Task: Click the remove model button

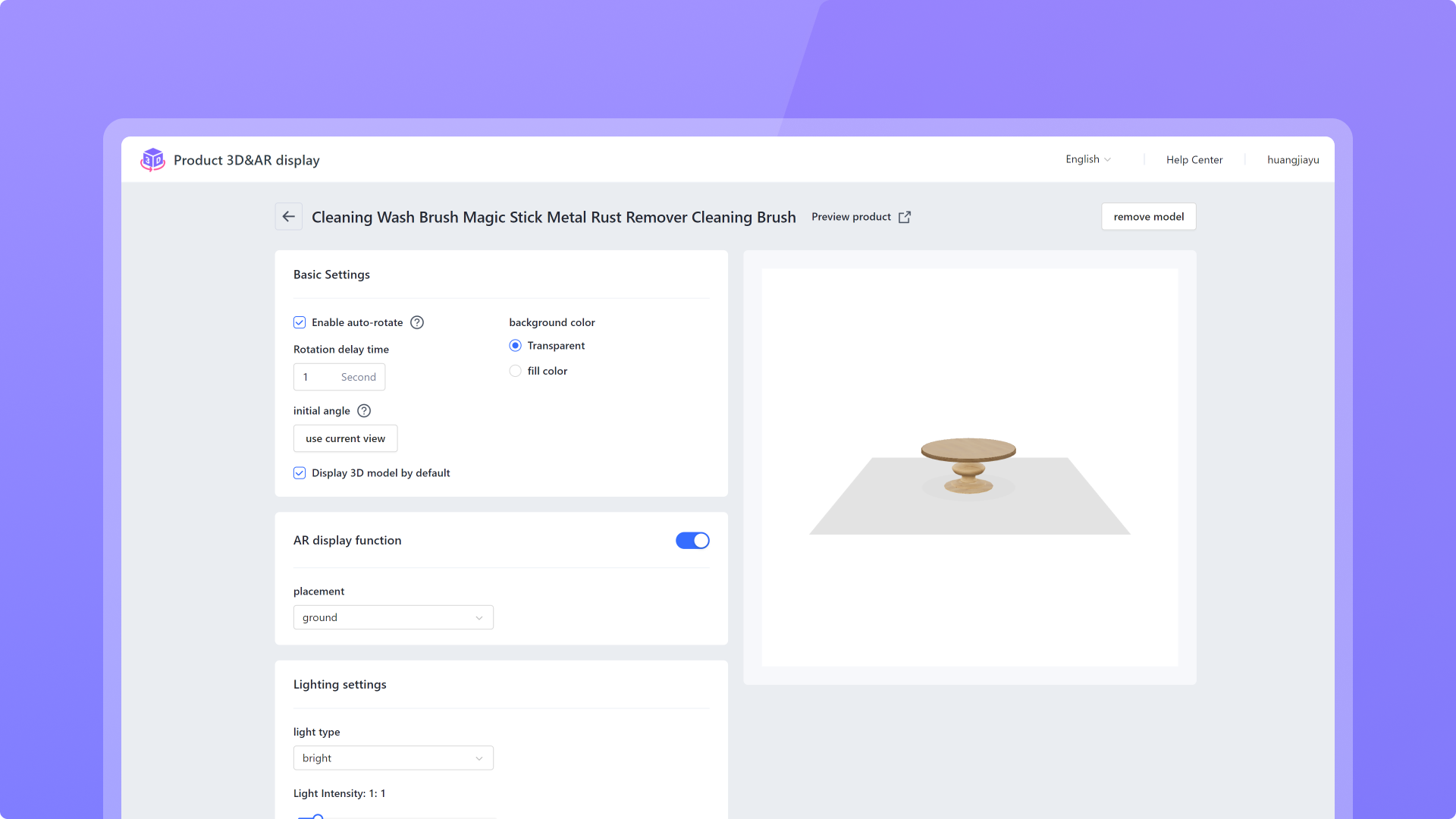Action: pyautogui.click(x=1148, y=217)
